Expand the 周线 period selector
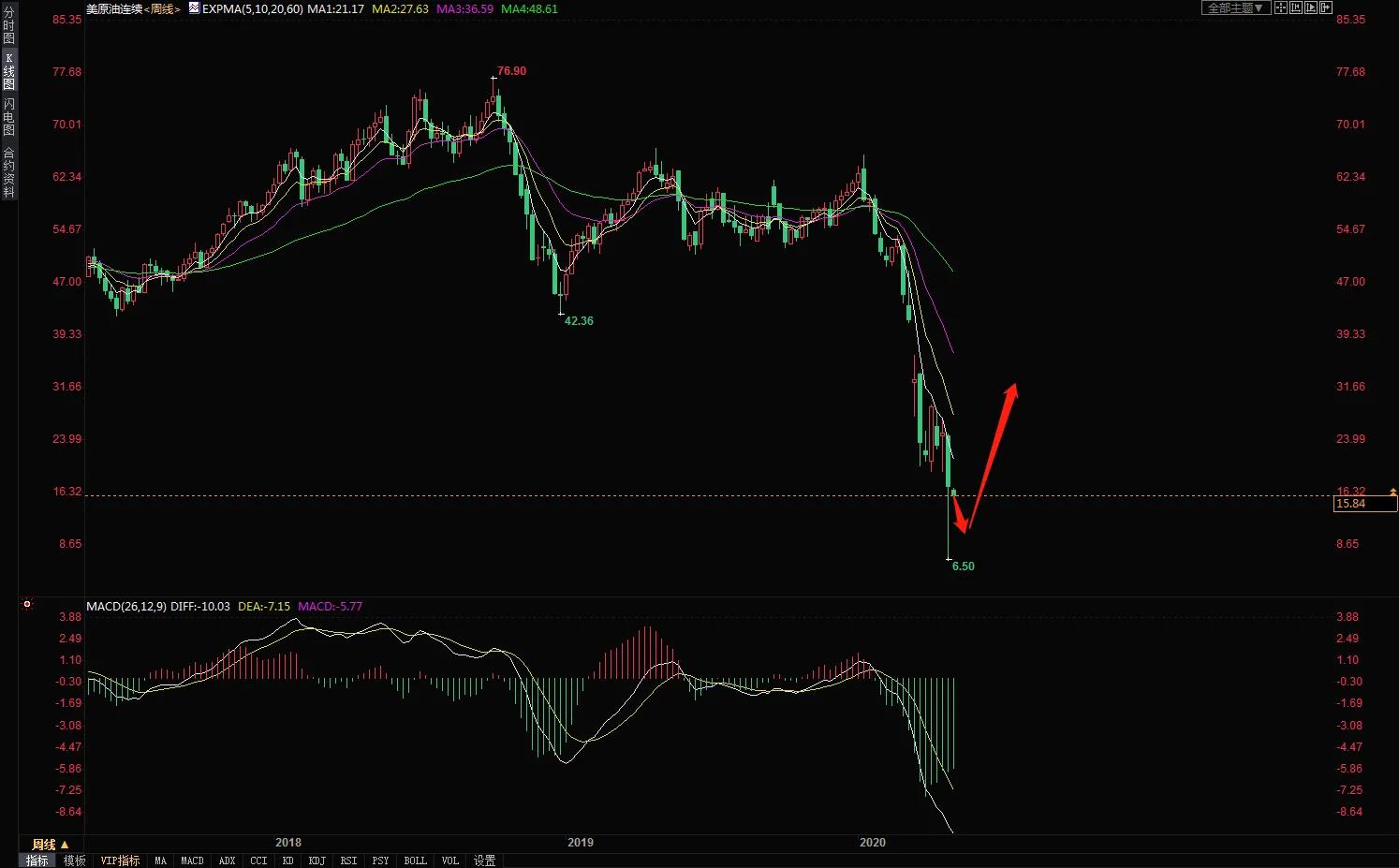Image resolution: width=1399 pixels, height=868 pixels. coord(51,845)
